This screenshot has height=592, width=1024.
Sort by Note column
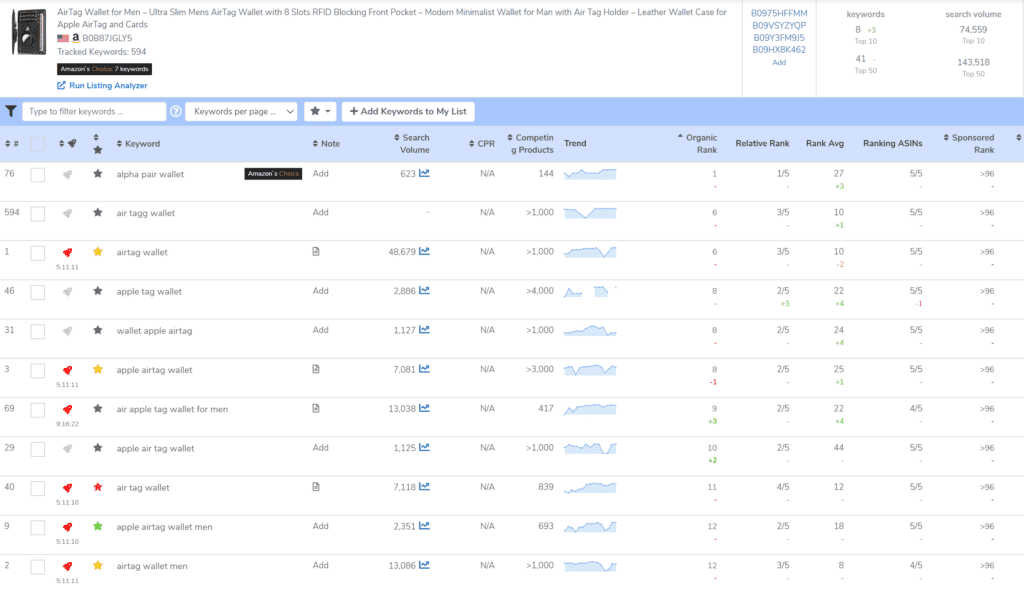point(326,144)
